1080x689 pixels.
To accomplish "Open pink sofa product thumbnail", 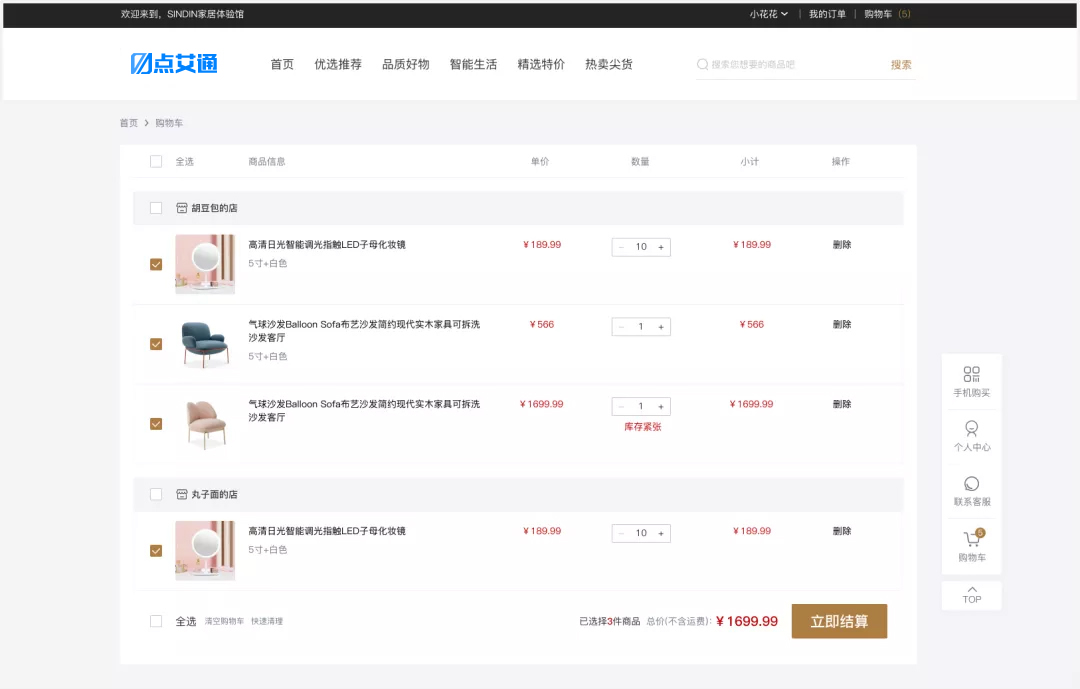I will click(x=205, y=424).
